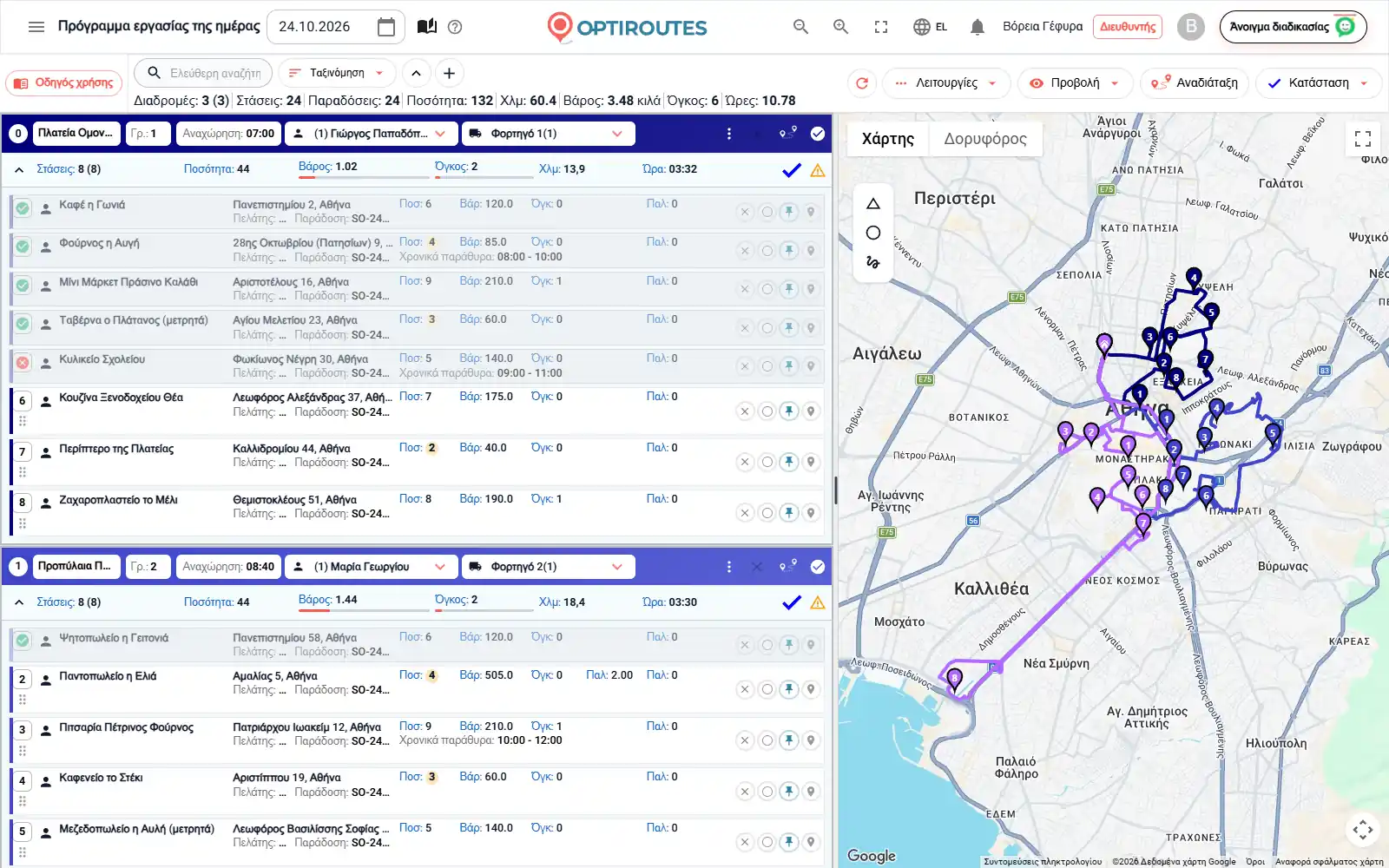
Task: Open the vehicle dropdown Φορτηγό 1(1)
Action: pos(548,134)
